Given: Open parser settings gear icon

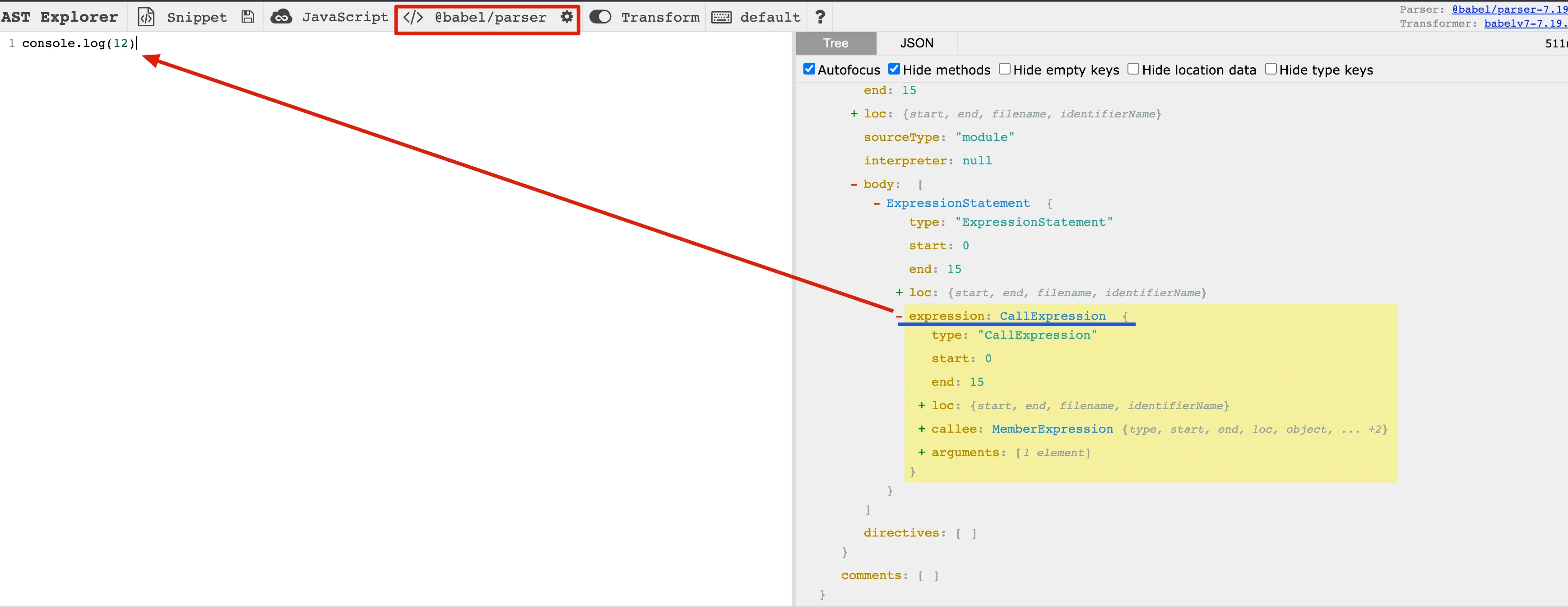Looking at the screenshot, I should pyautogui.click(x=567, y=16).
